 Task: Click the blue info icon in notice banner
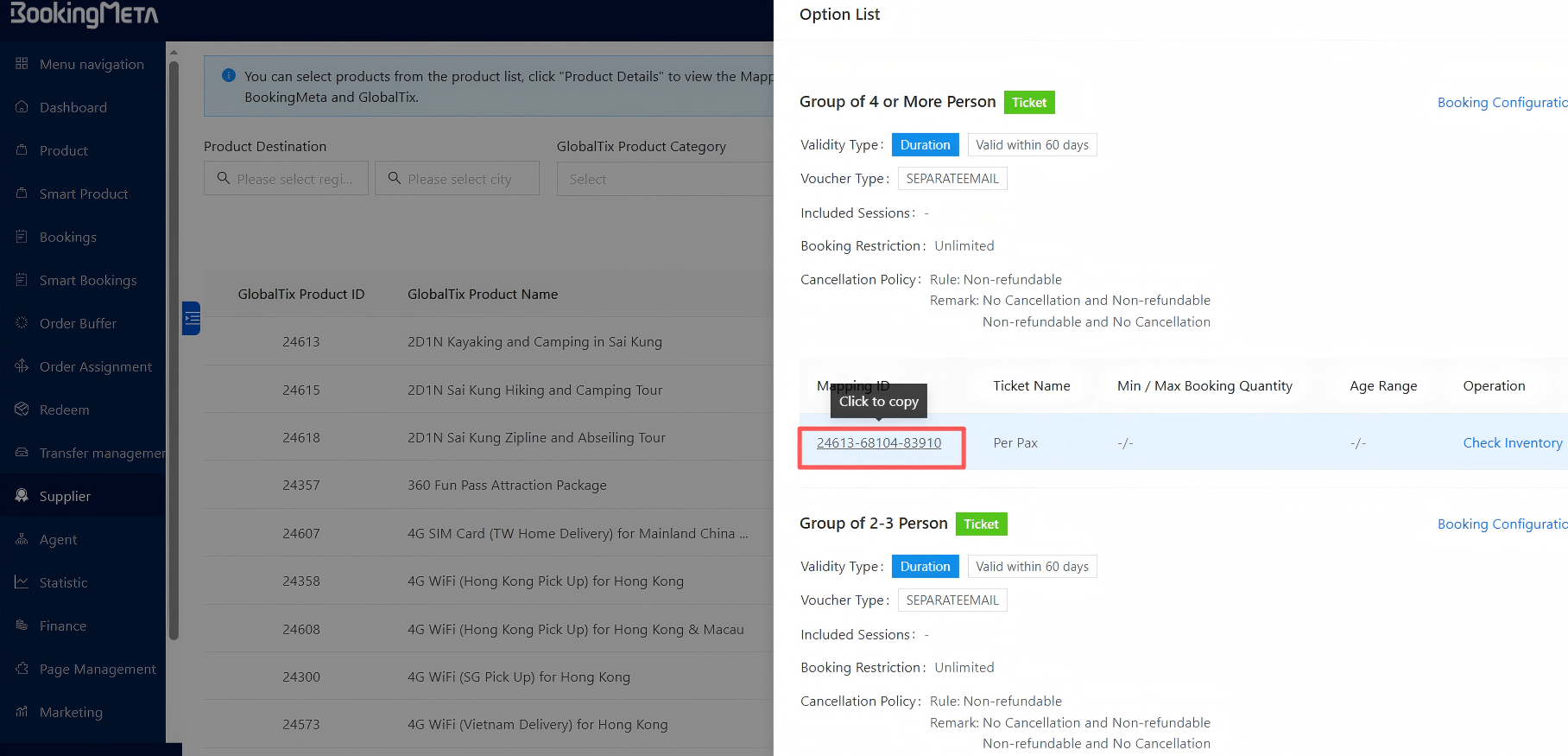coord(229,76)
